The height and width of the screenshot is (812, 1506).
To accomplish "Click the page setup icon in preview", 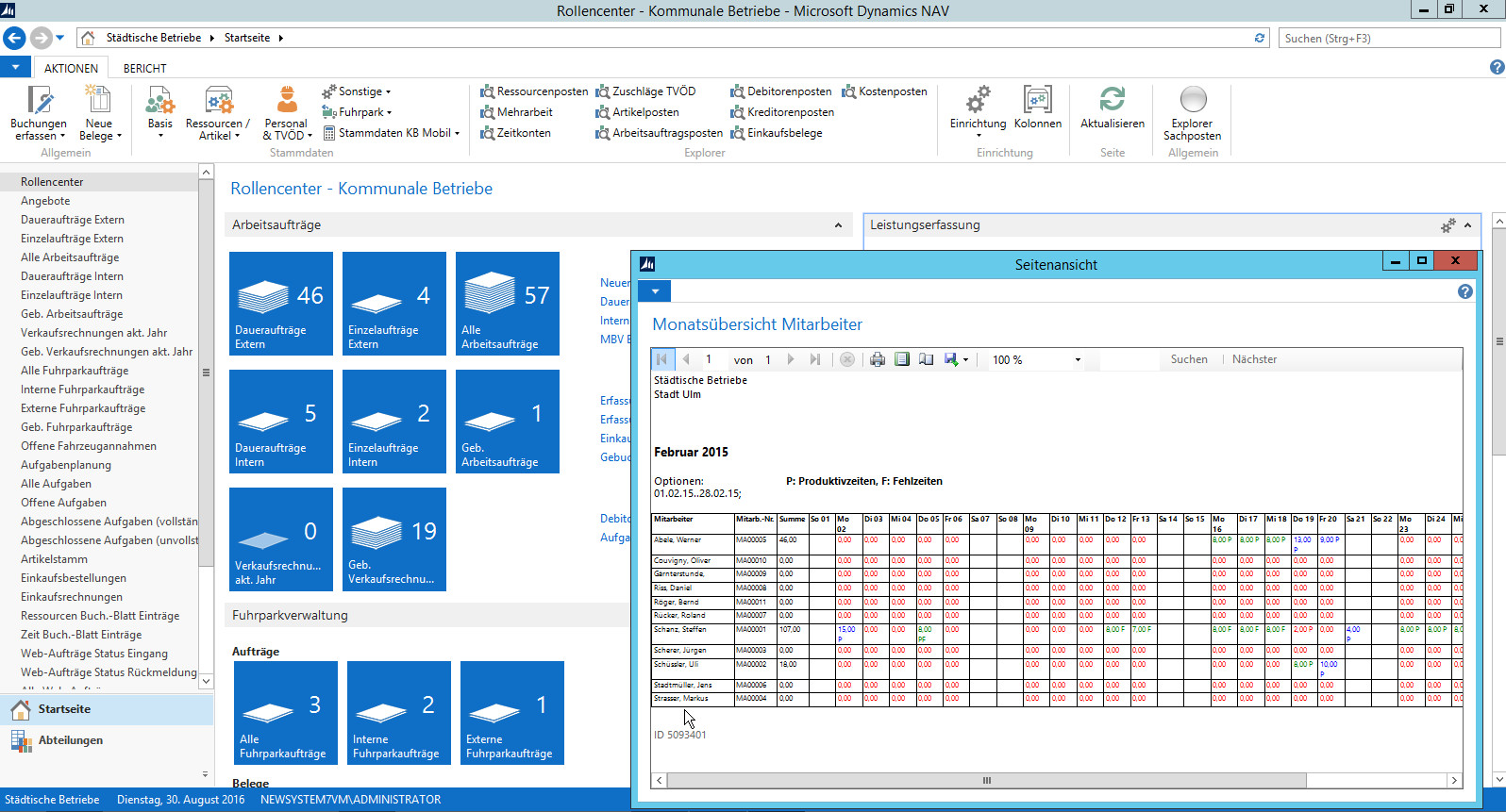I will (x=927, y=359).
